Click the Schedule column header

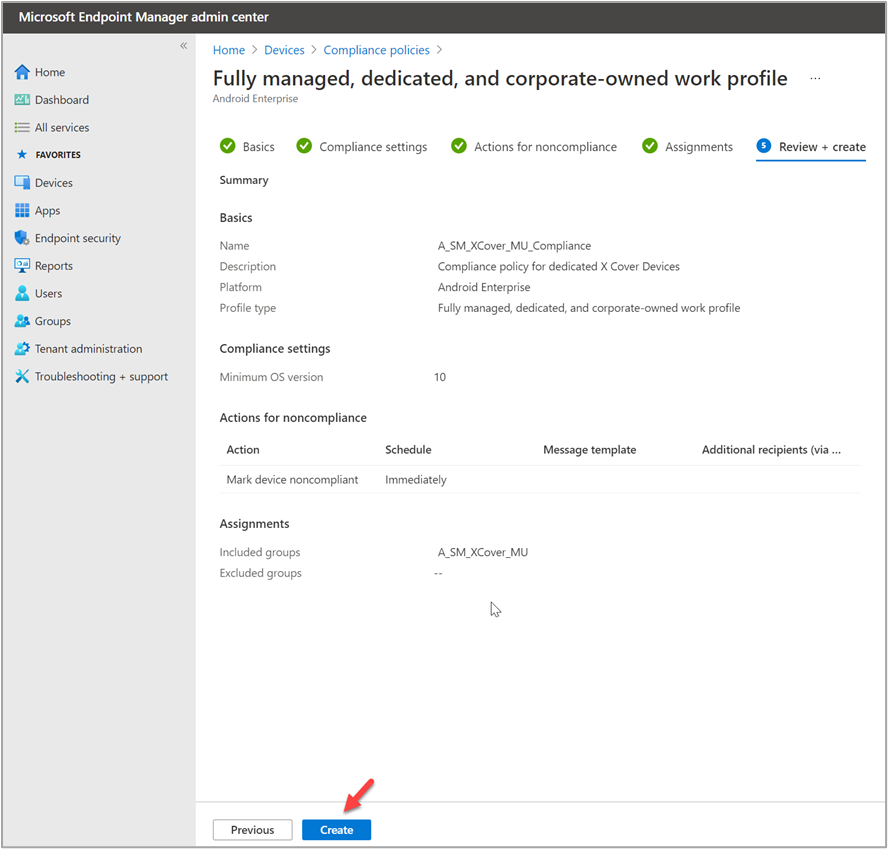[x=408, y=450]
